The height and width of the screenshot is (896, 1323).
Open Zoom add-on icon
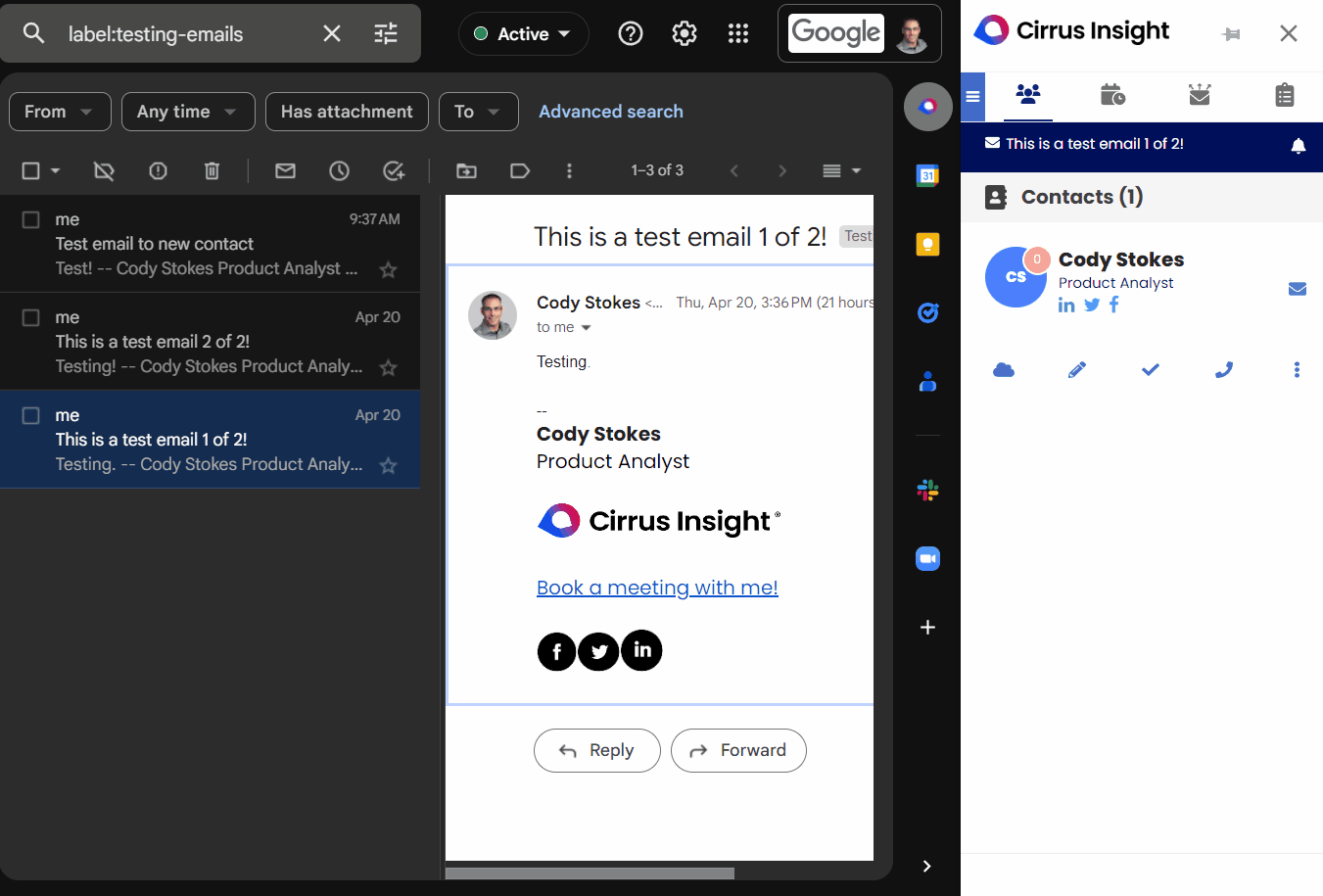pos(928,559)
